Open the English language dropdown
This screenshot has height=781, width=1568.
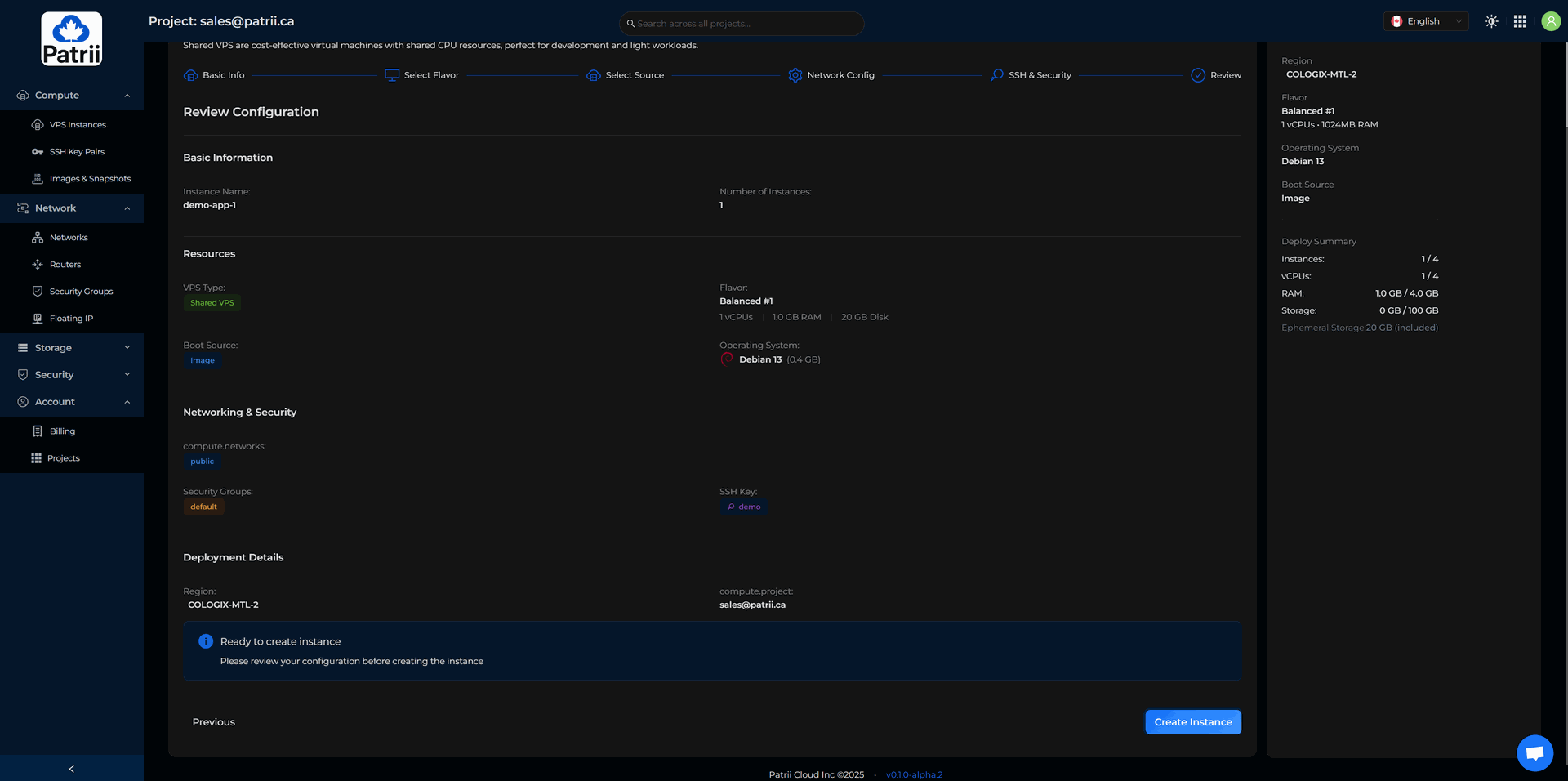1426,21
